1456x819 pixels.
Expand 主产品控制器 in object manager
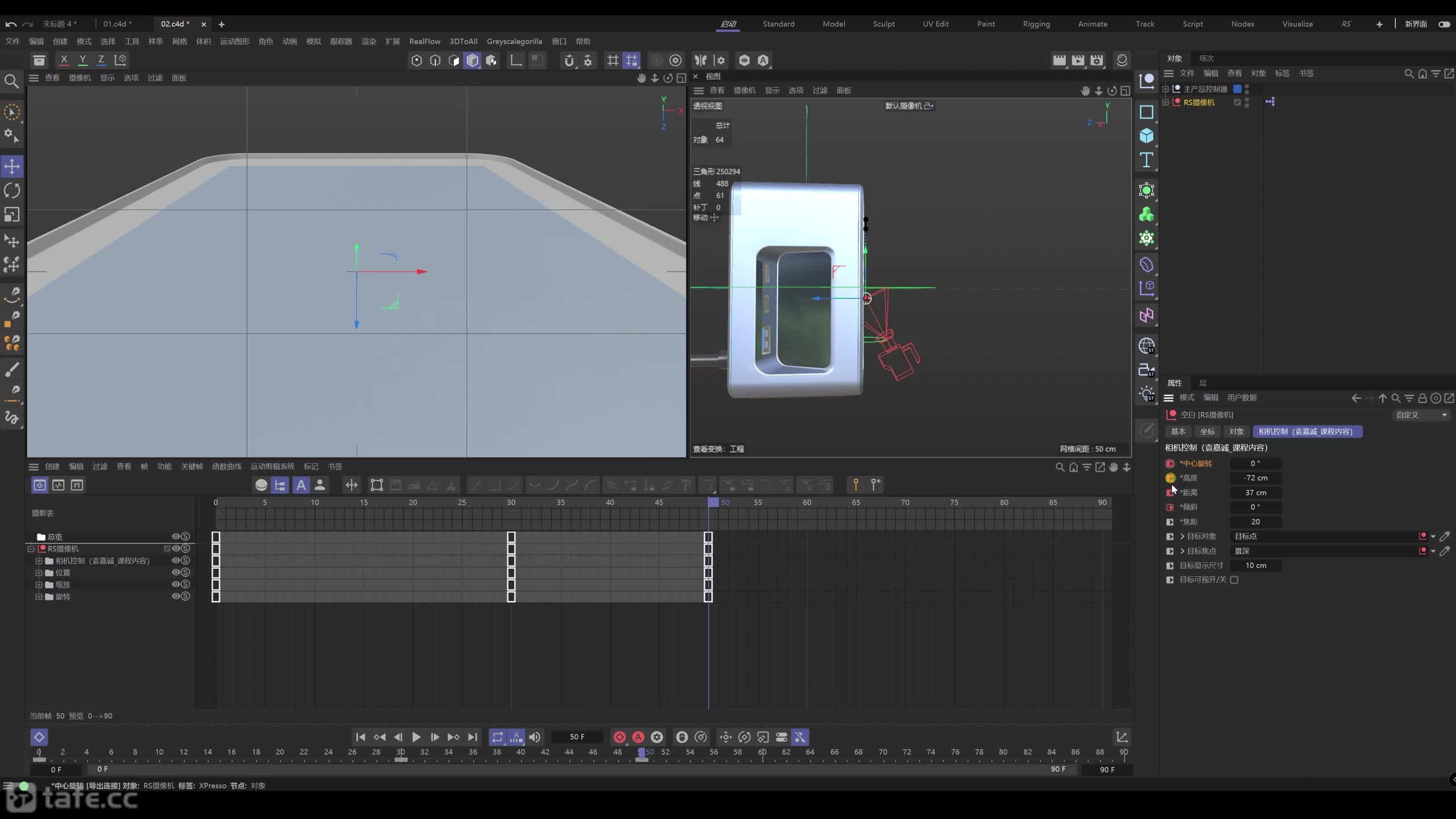pos(1165,89)
